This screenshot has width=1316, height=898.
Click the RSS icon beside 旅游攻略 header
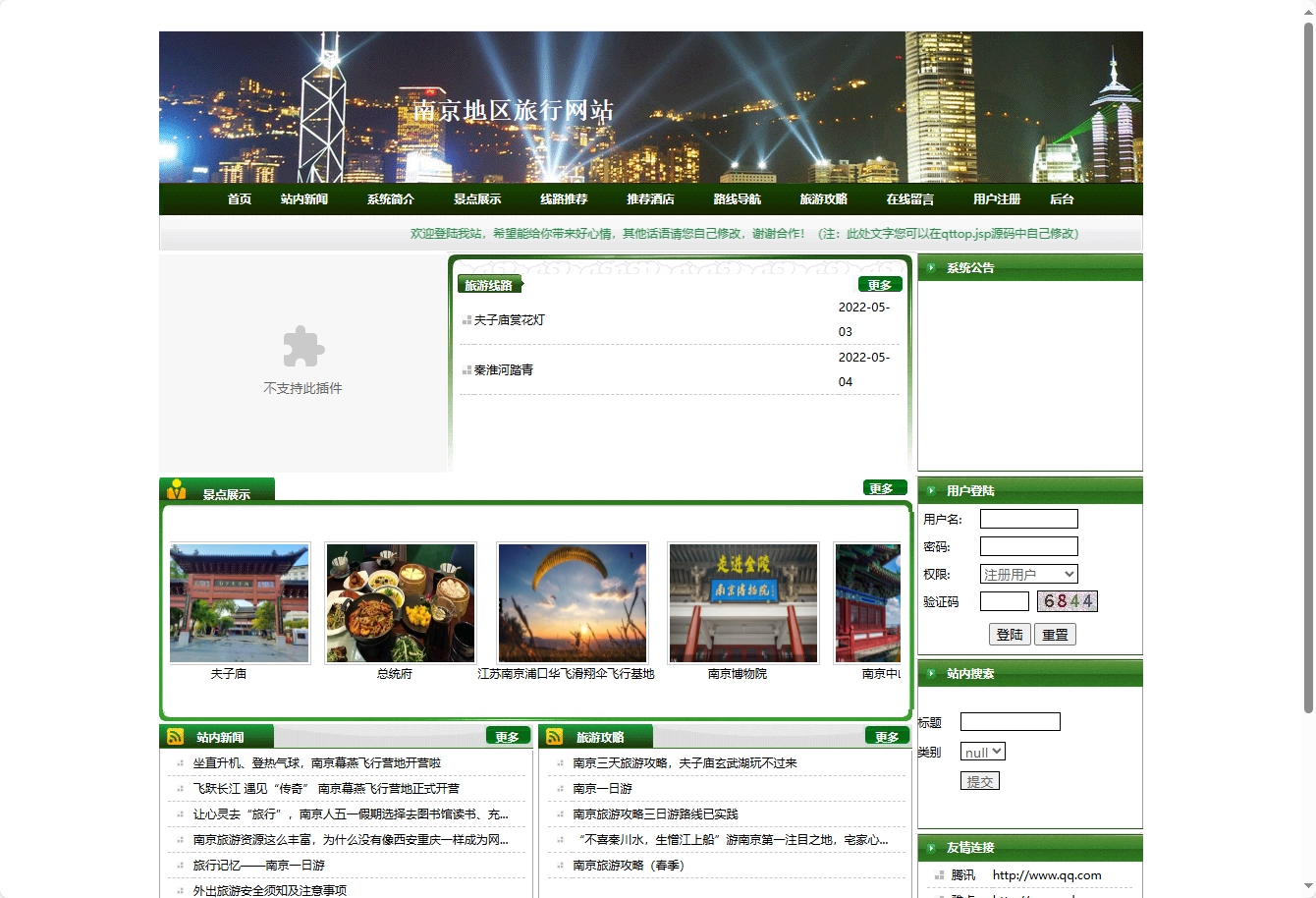point(556,735)
